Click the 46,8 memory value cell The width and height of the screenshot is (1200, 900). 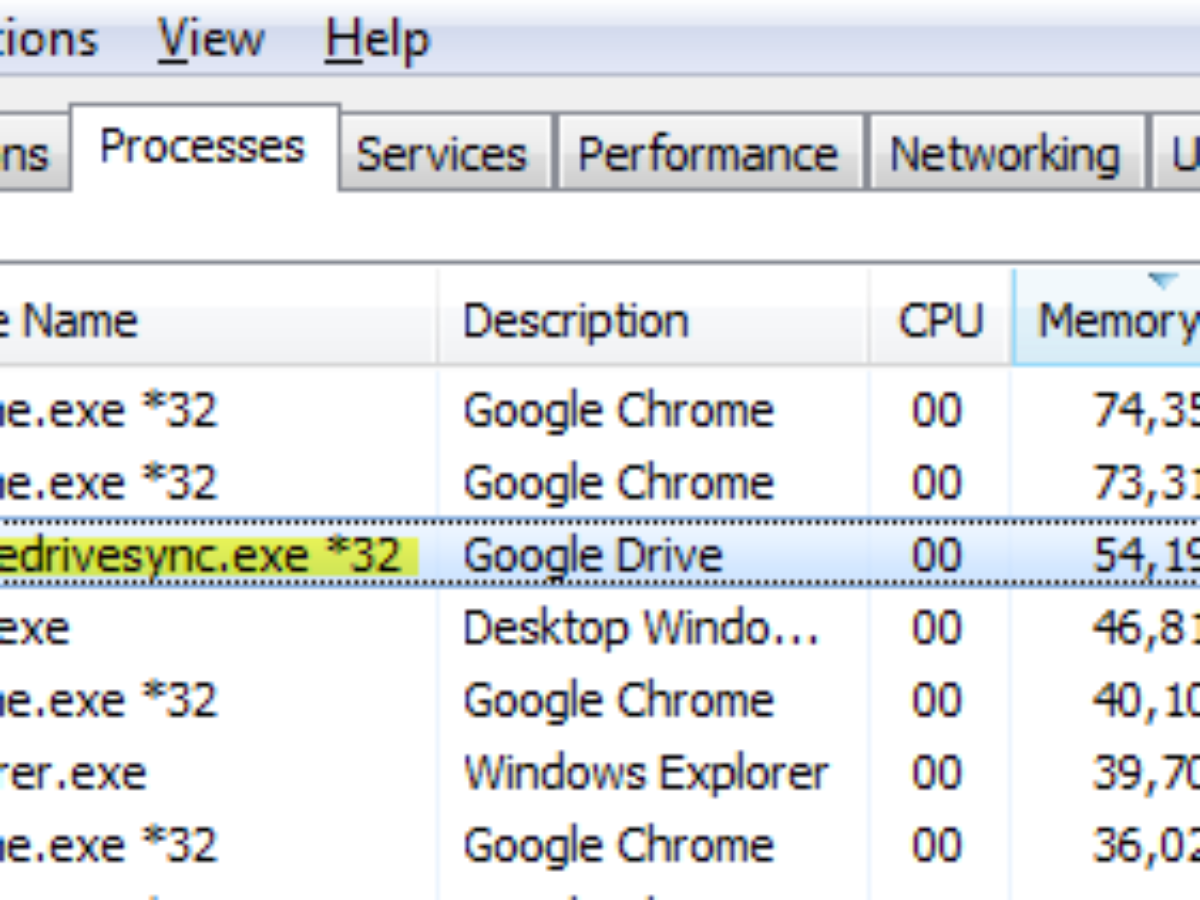click(x=1145, y=629)
